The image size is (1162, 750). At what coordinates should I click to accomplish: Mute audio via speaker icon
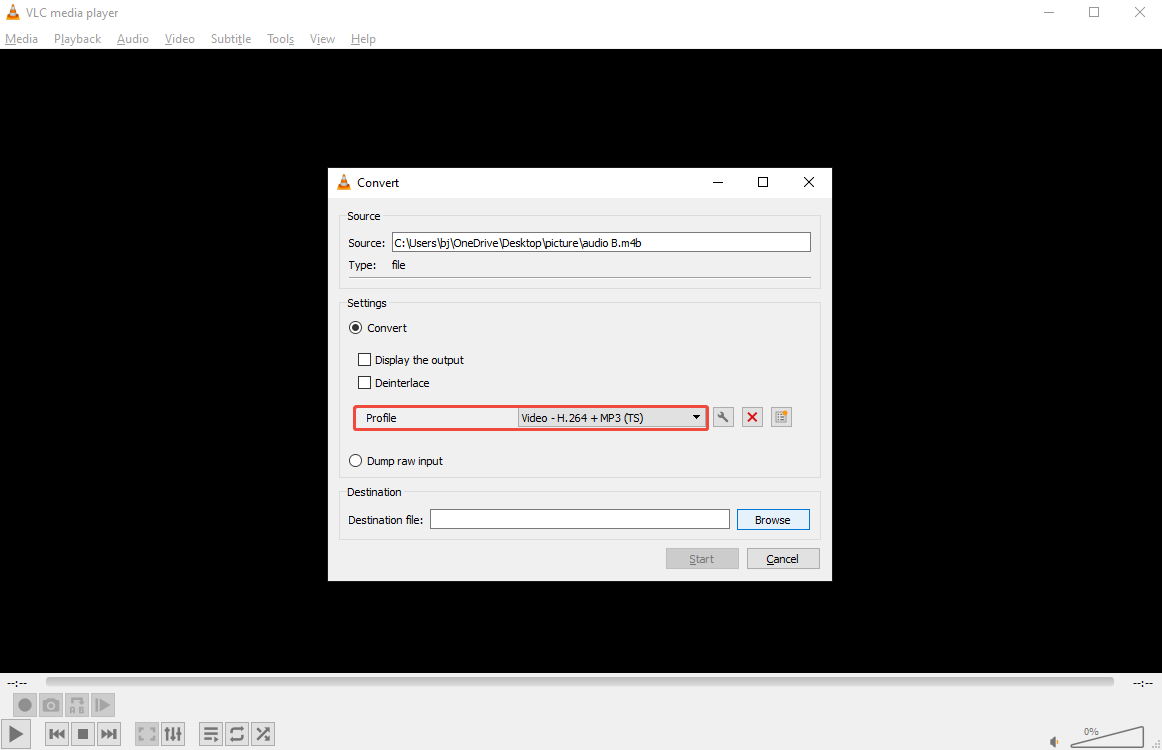(1055, 741)
